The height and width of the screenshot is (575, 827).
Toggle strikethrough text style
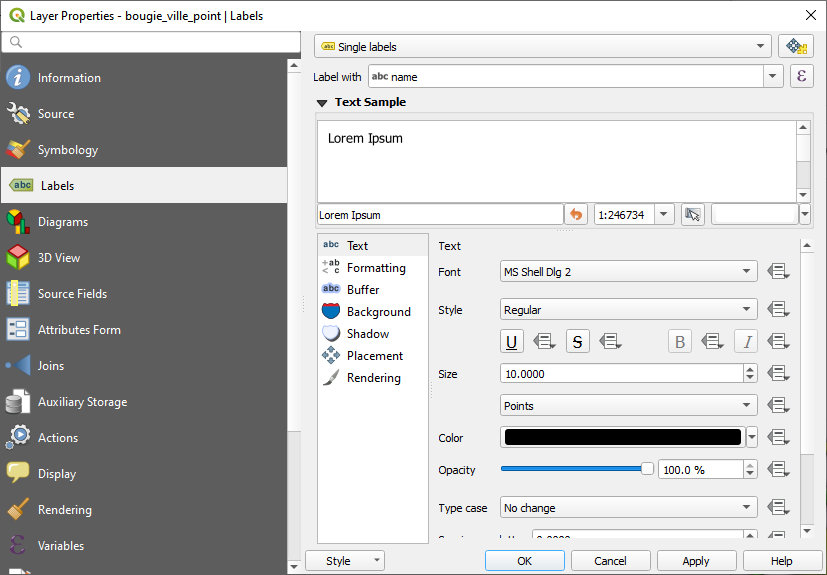577,342
